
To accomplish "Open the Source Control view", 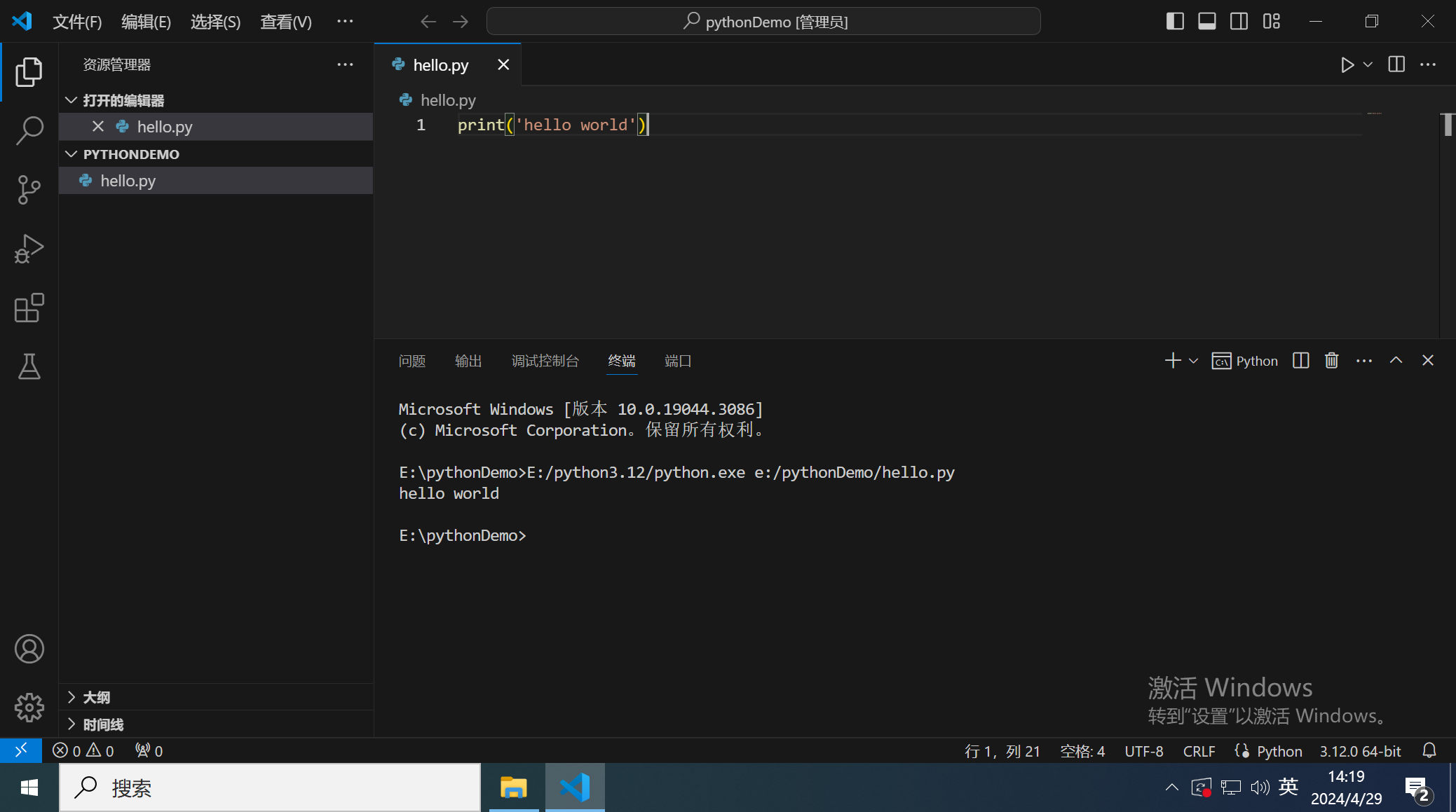I will pyautogui.click(x=29, y=189).
